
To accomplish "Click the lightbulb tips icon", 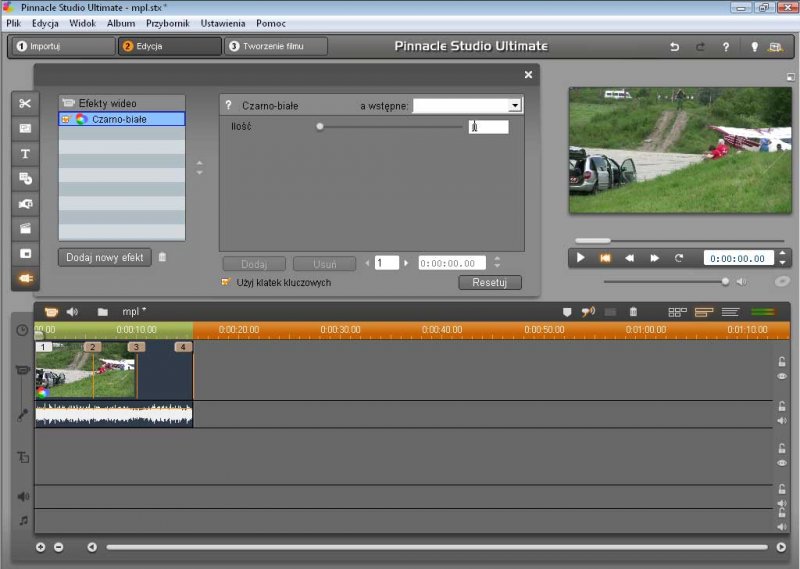I will tap(755, 46).
